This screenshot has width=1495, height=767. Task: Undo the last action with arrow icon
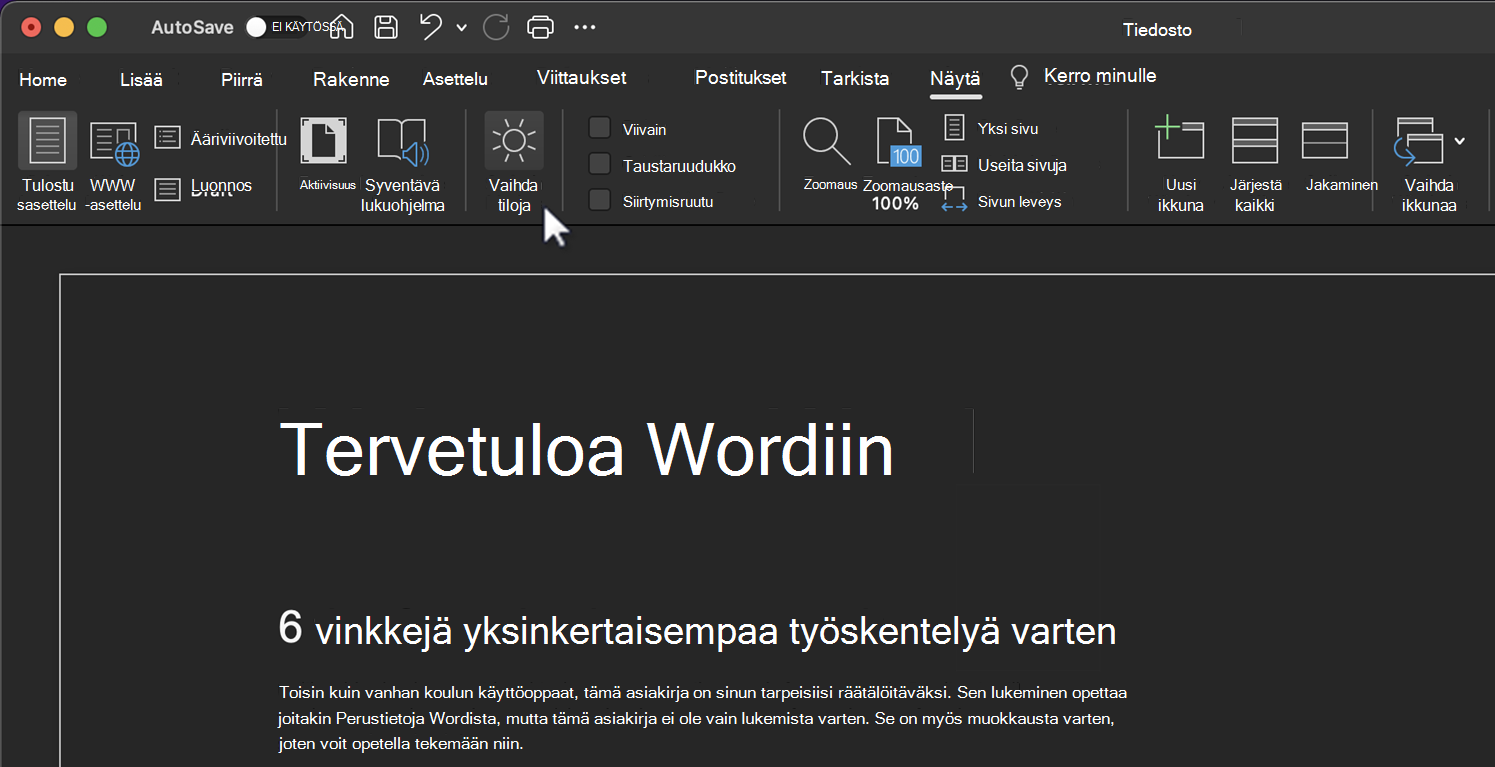(431, 27)
